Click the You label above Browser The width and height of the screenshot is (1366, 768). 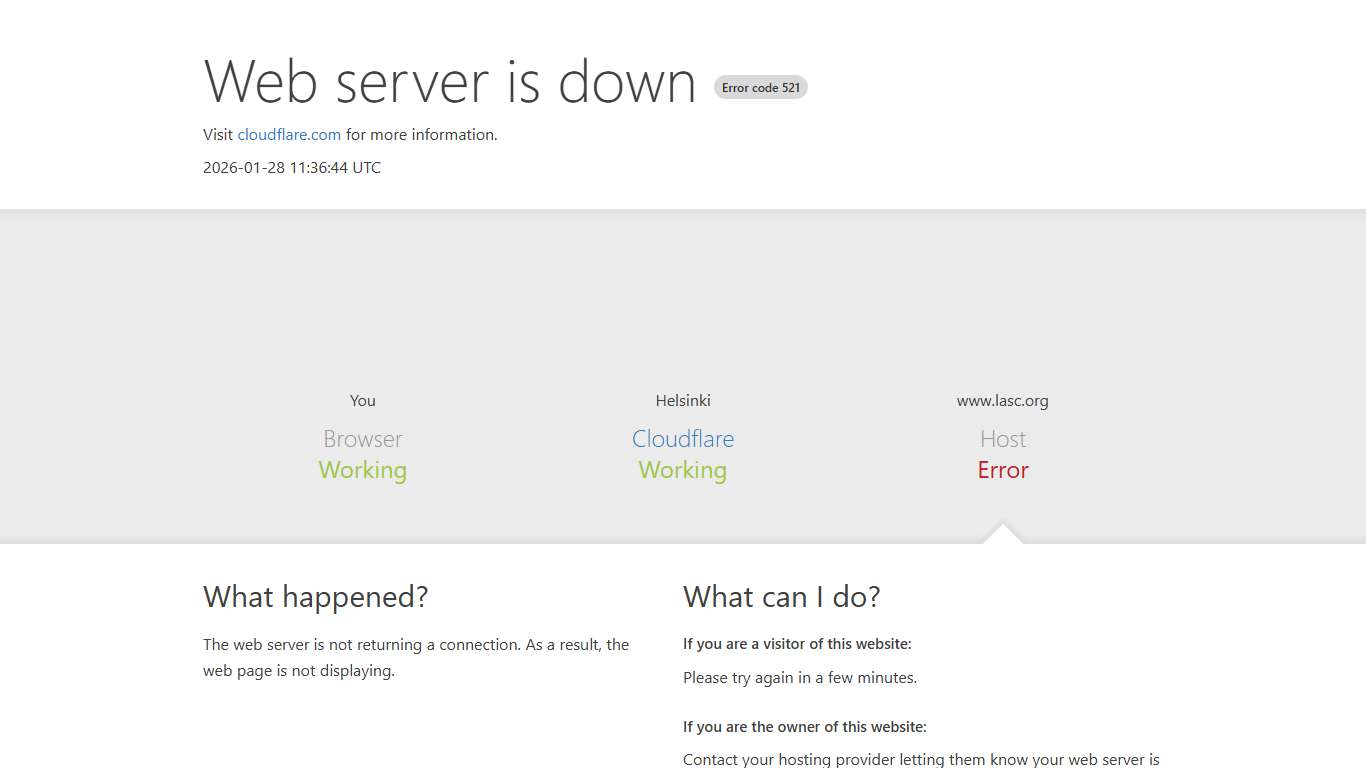point(362,400)
